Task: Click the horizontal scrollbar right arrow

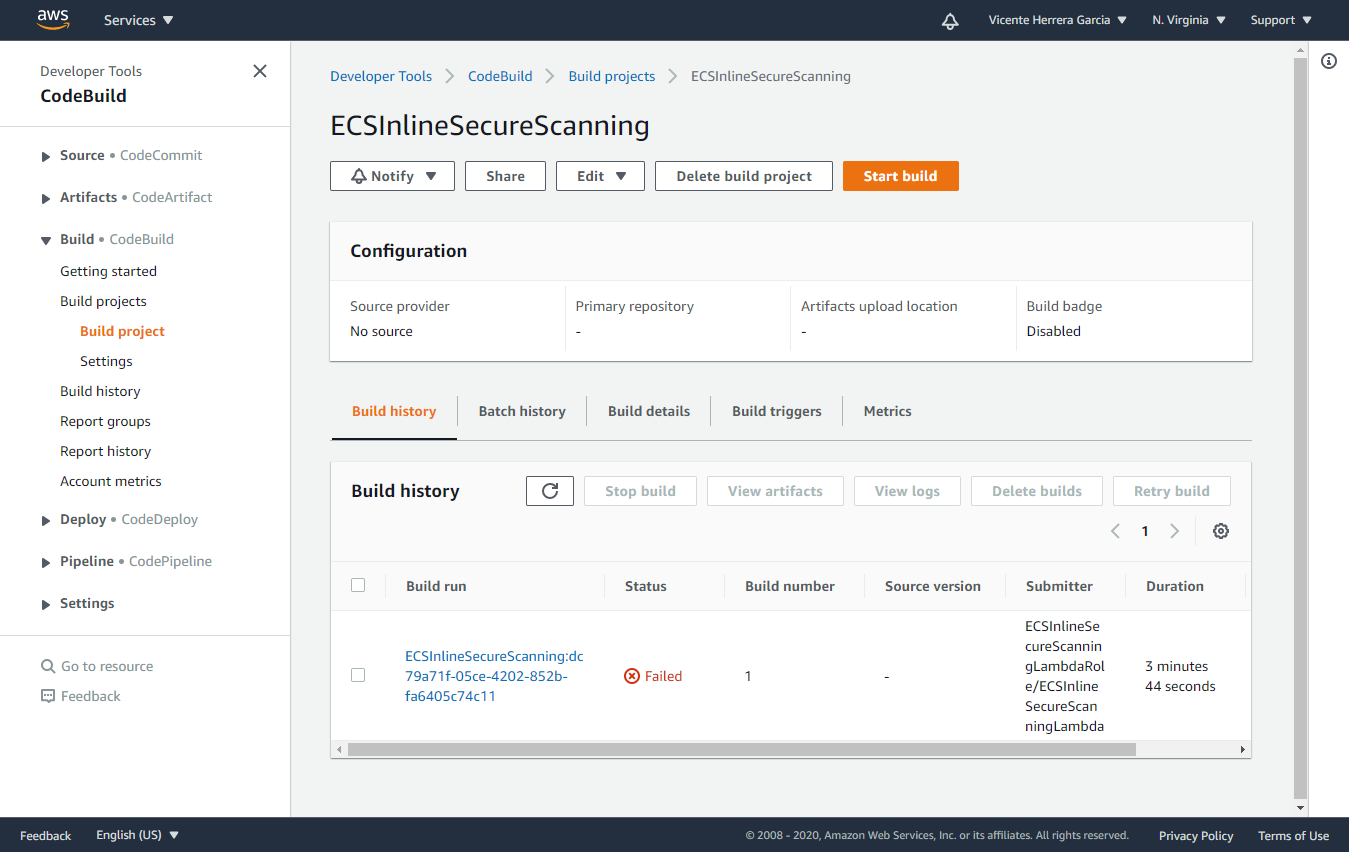Action: [x=1243, y=749]
